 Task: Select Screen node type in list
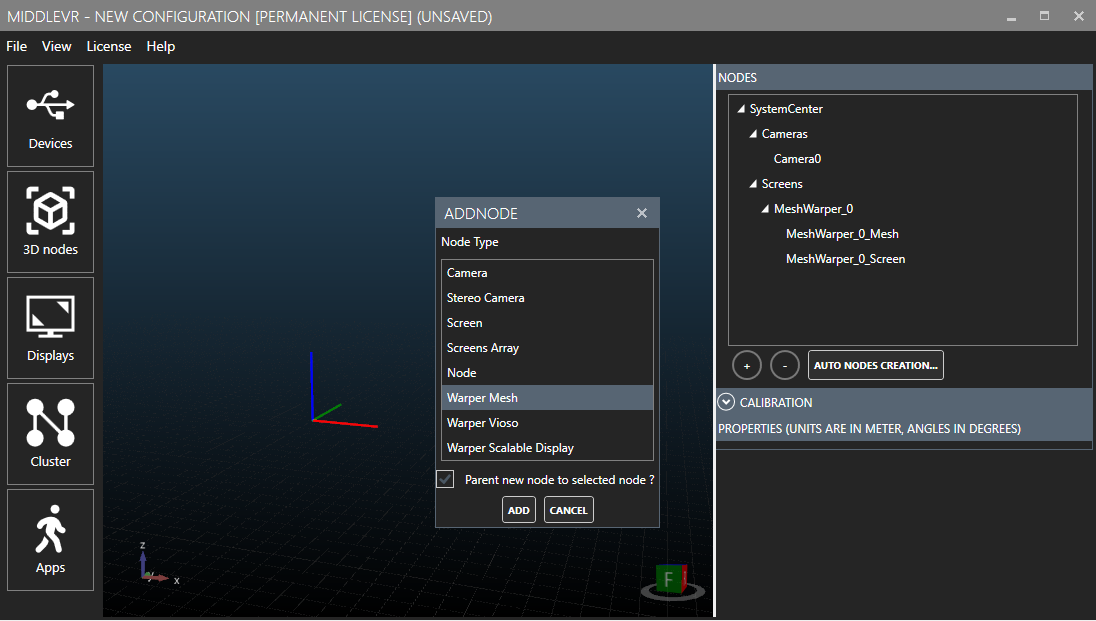coord(547,323)
